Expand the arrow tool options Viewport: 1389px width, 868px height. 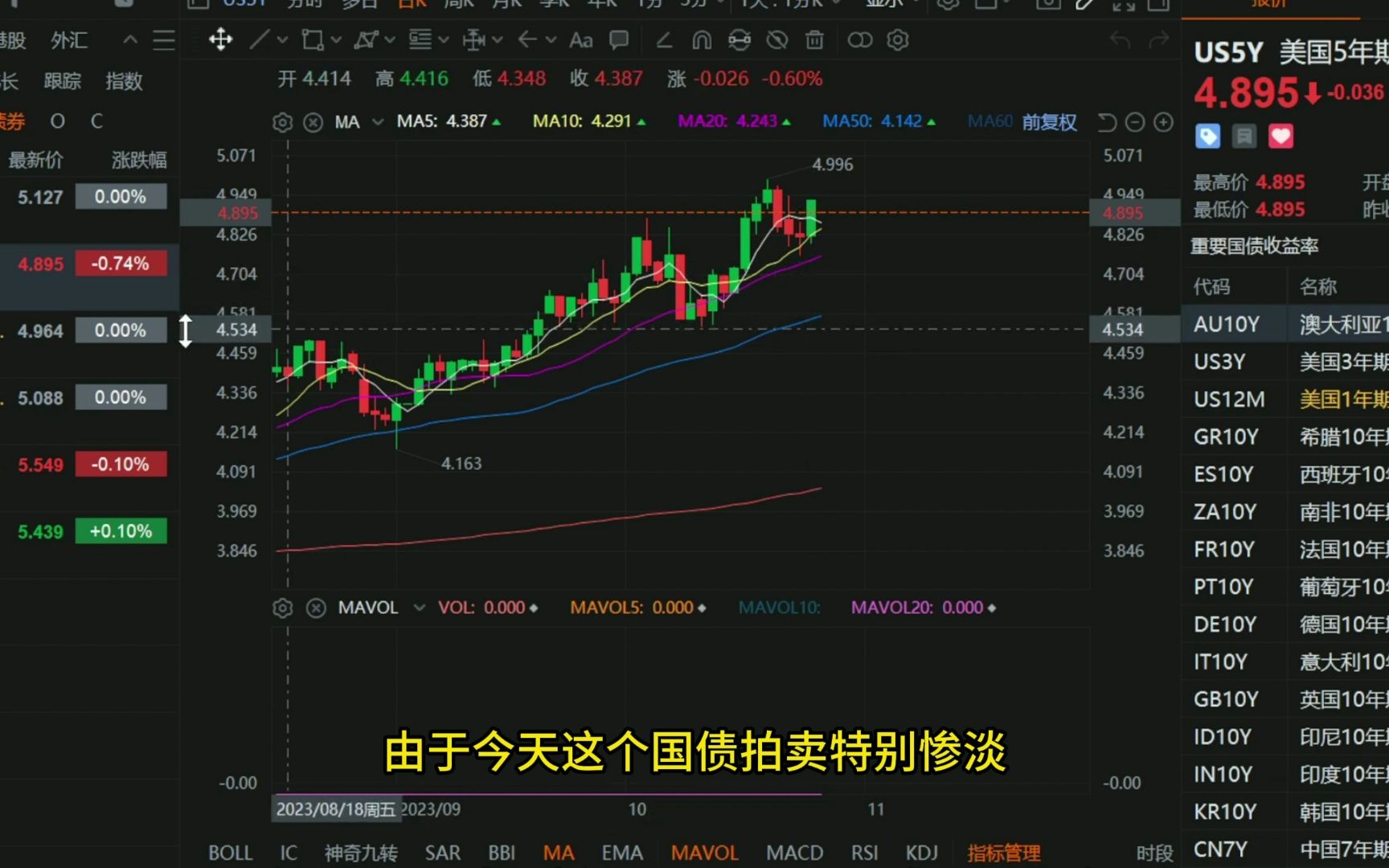pos(551,39)
